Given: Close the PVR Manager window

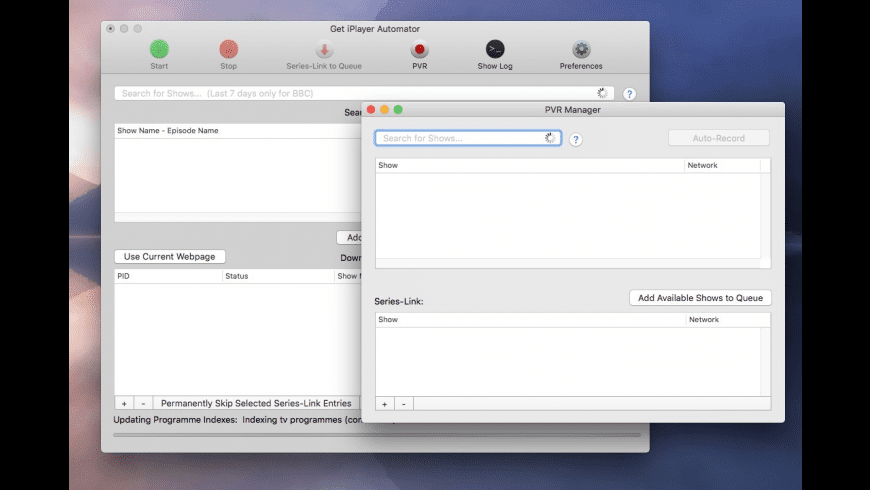Looking at the screenshot, I should pos(371,110).
